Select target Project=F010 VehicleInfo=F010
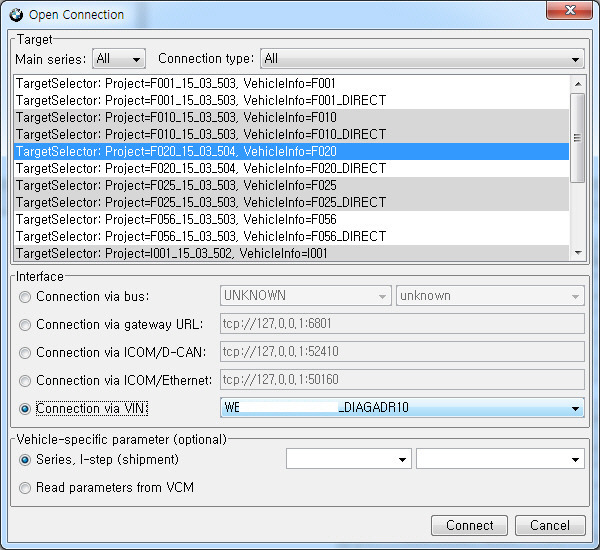Image resolution: width=600 pixels, height=550 pixels. tap(291, 117)
